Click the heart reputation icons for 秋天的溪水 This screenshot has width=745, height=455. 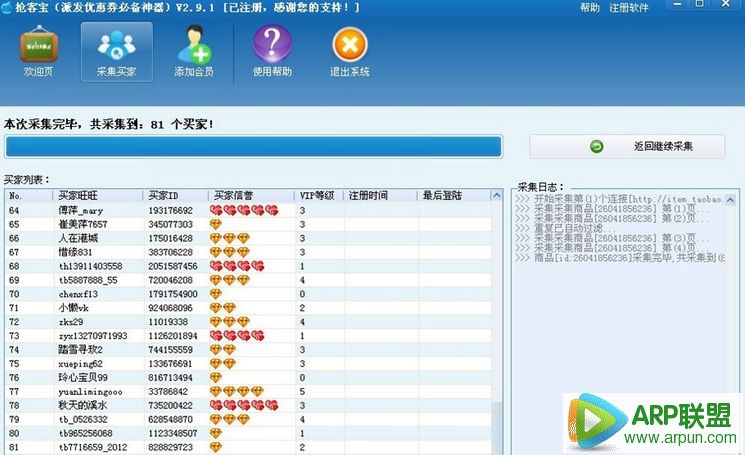244,405
